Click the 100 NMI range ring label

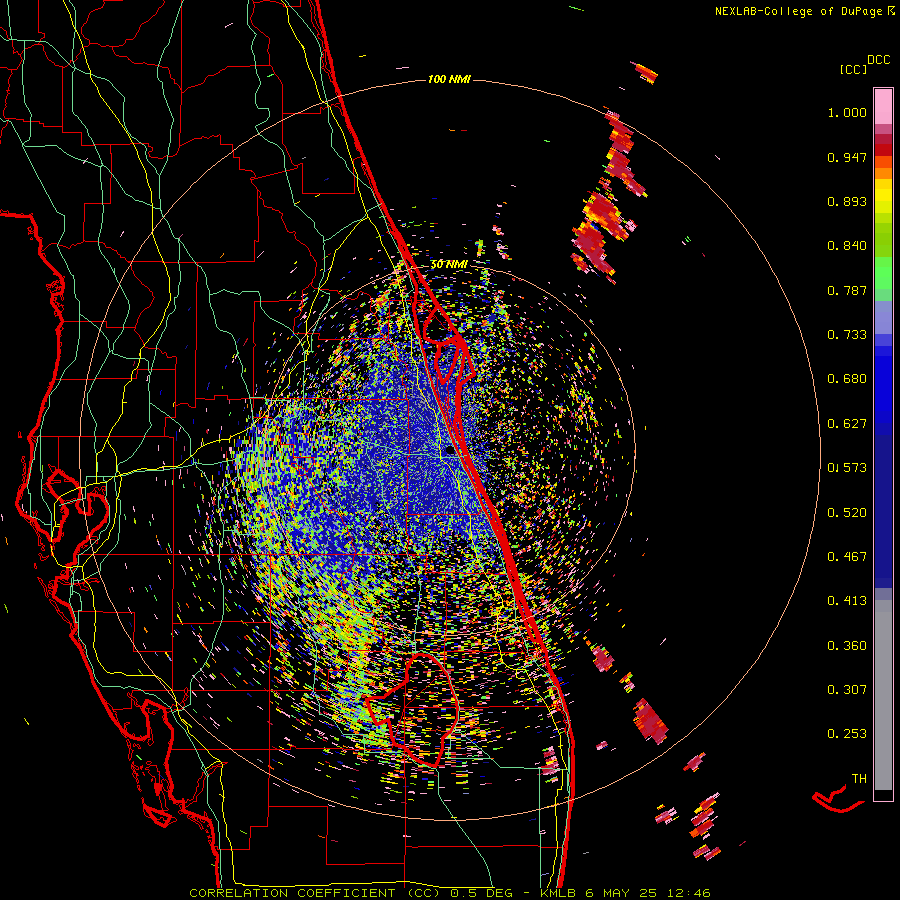449,79
